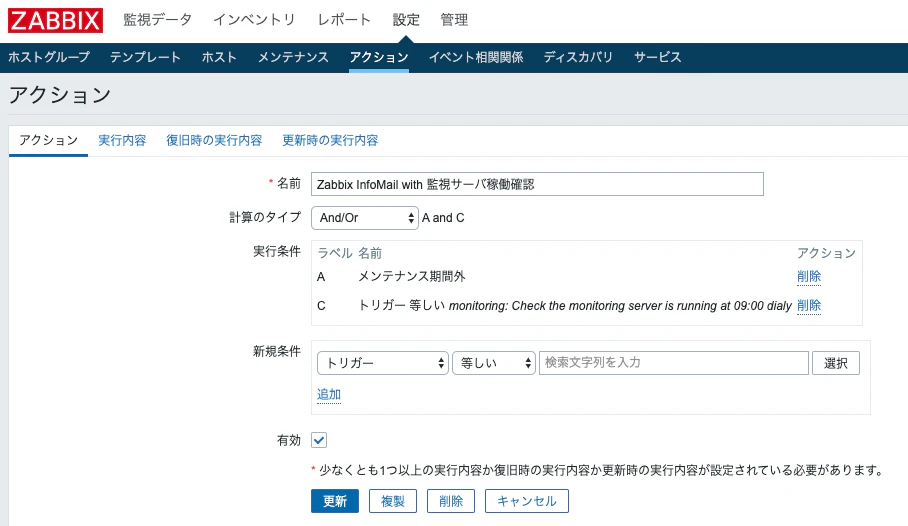Click the 追加 link
The image size is (908, 526).
coord(329,394)
